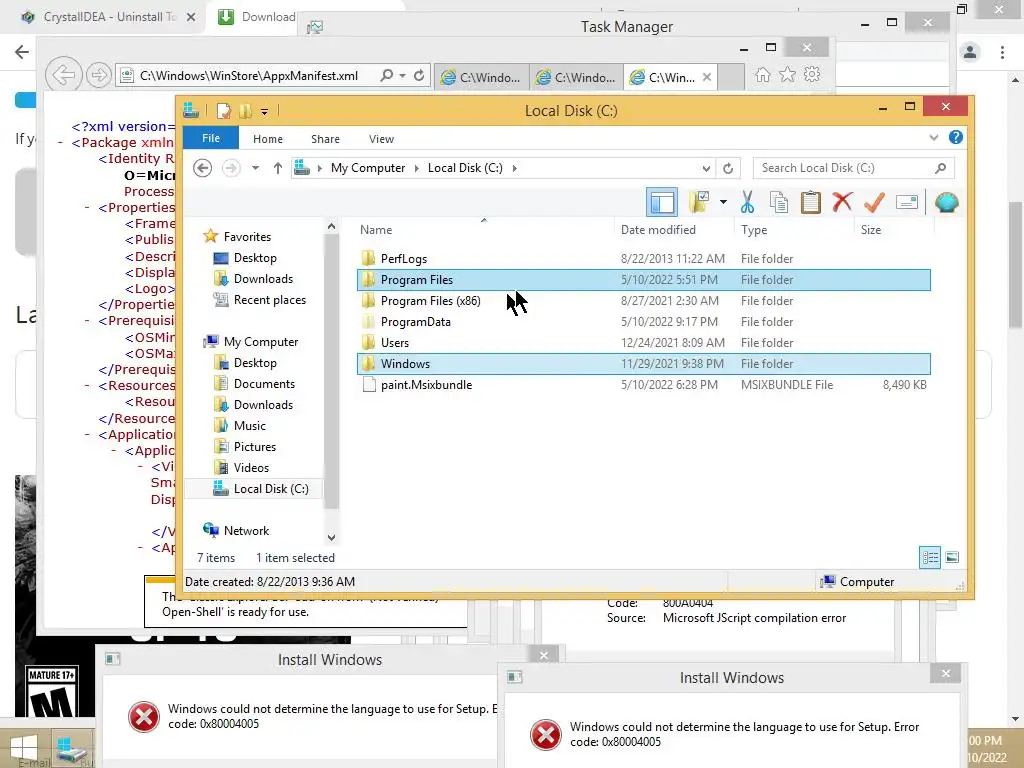The height and width of the screenshot is (768, 1024).
Task: Click the Copy icon in Explorer toolbar
Action: click(x=778, y=202)
